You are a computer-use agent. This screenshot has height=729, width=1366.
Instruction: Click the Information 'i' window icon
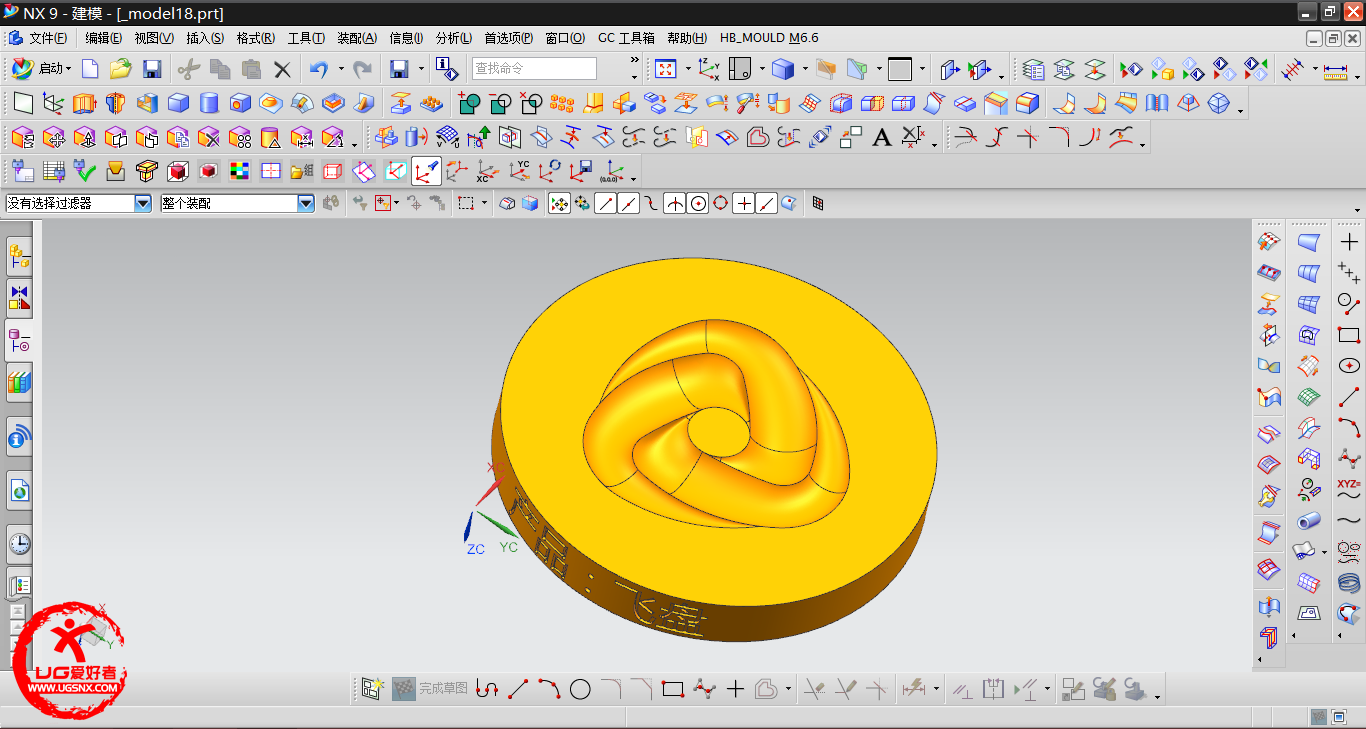pyautogui.click(x=447, y=69)
